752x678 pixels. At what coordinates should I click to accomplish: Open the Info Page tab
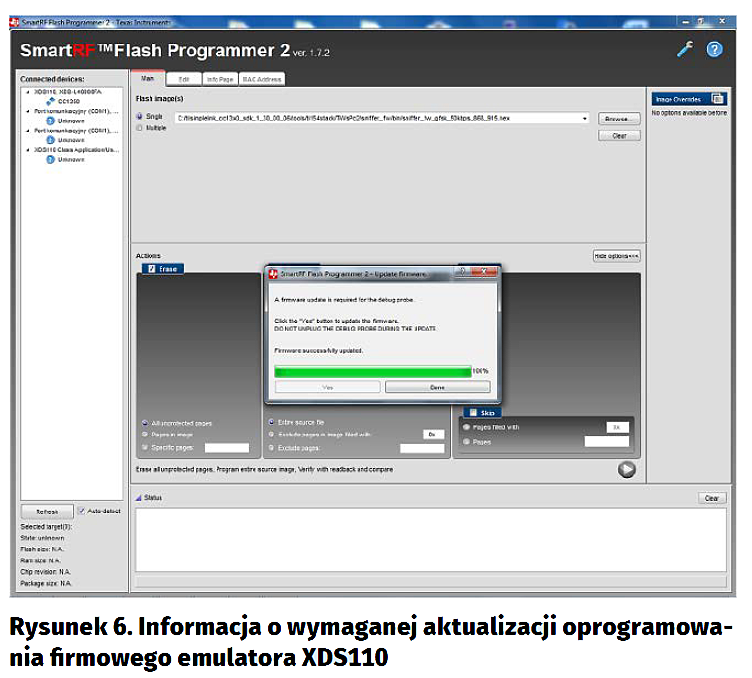point(218,79)
